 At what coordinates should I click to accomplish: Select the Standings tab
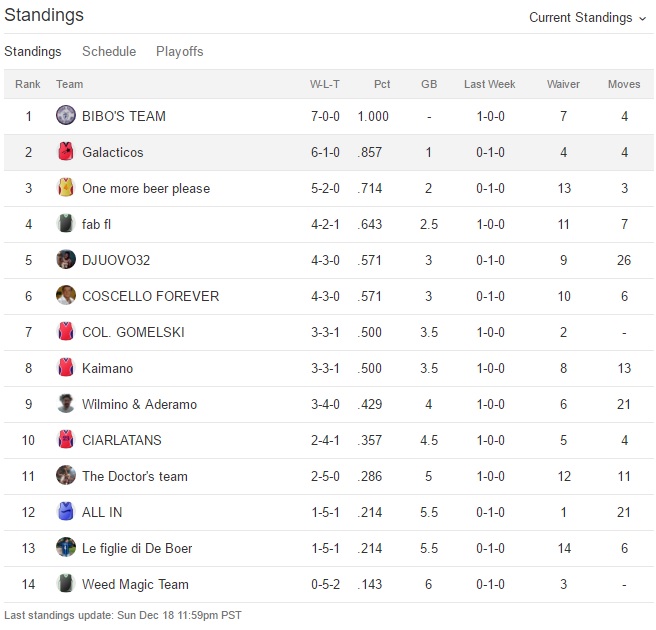(33, 51)
